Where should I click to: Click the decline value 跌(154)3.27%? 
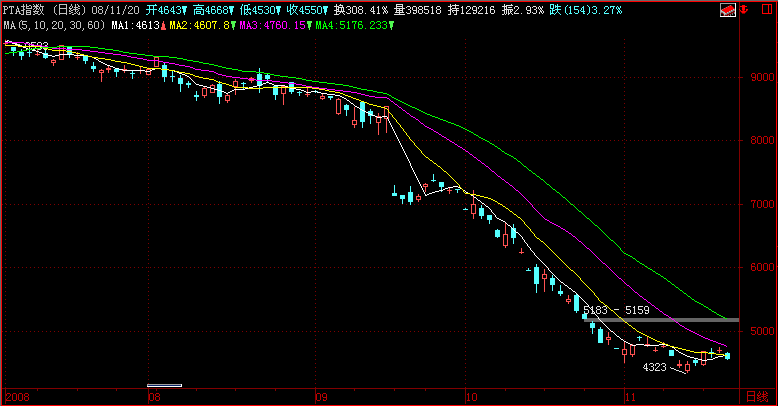tap(585, 10)
